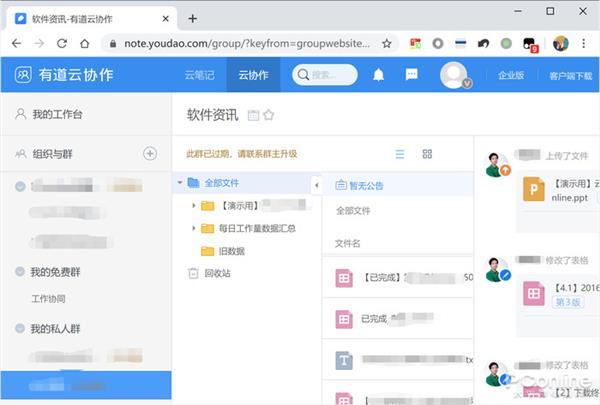Open 我的工作台 in the sidebar
The width and height of the screenshot is (600, 405).
[x=57, y=114]
